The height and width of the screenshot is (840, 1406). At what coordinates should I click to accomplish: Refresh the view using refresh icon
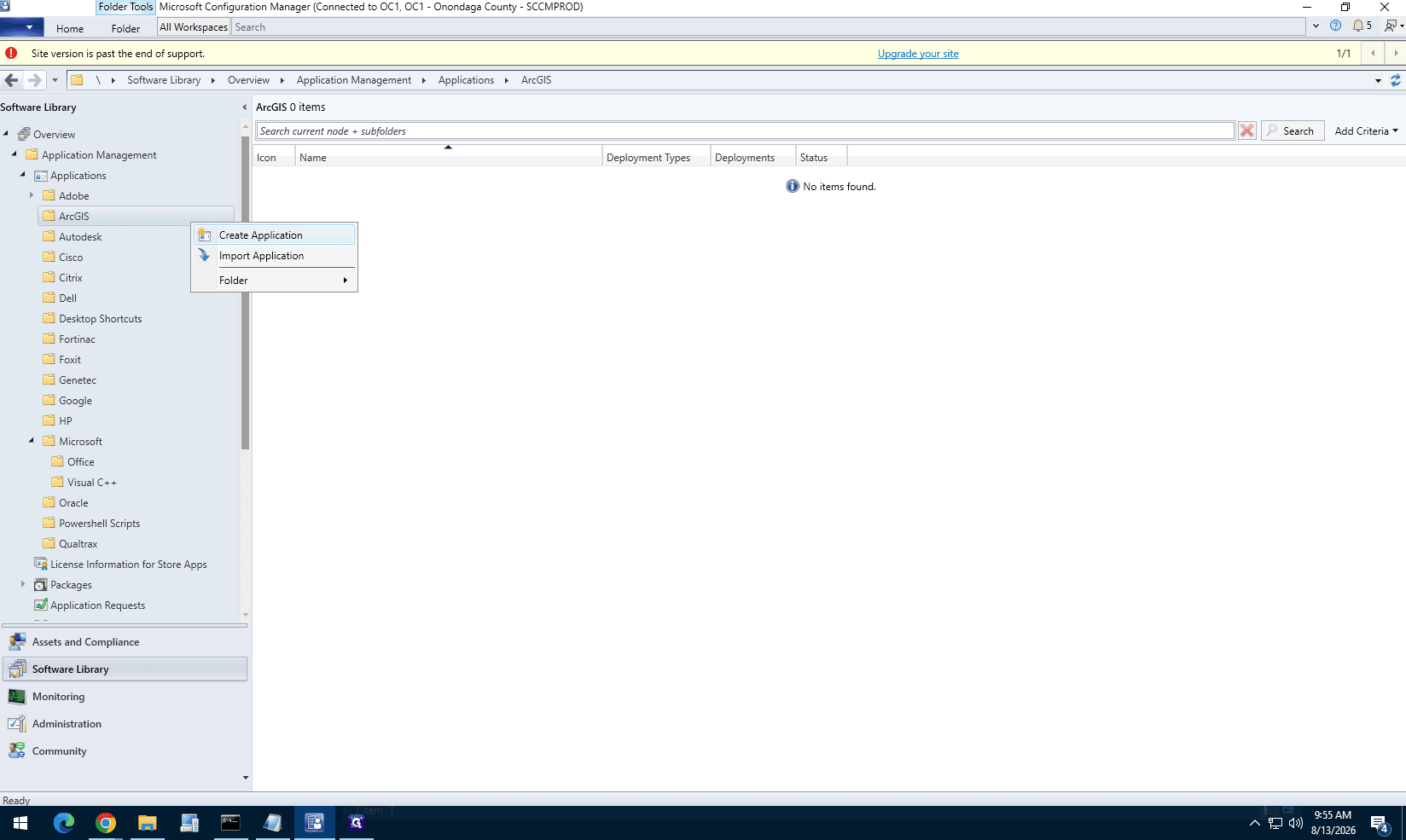(x=1396, y=80)
